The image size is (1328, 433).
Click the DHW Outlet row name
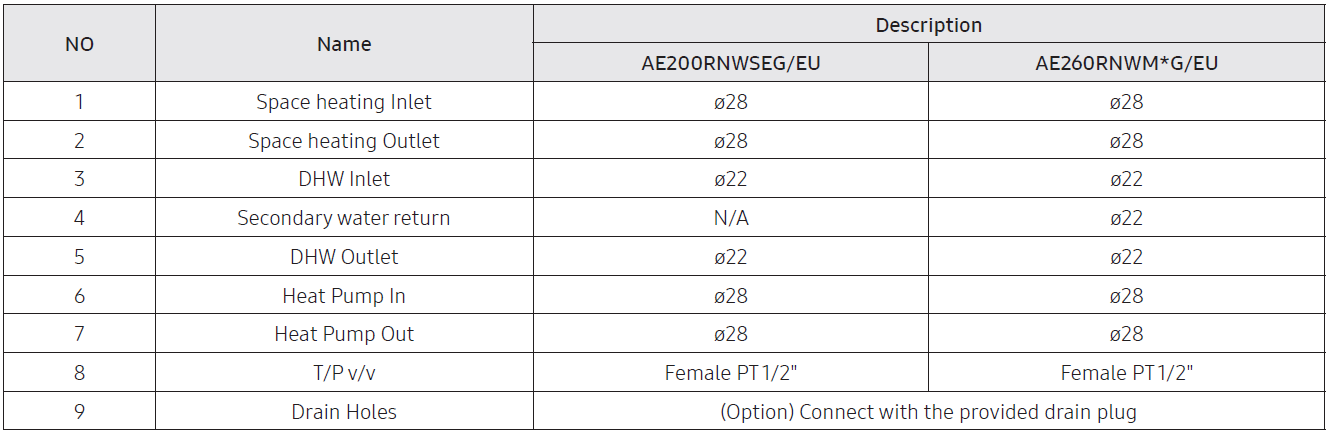point(344,257)
